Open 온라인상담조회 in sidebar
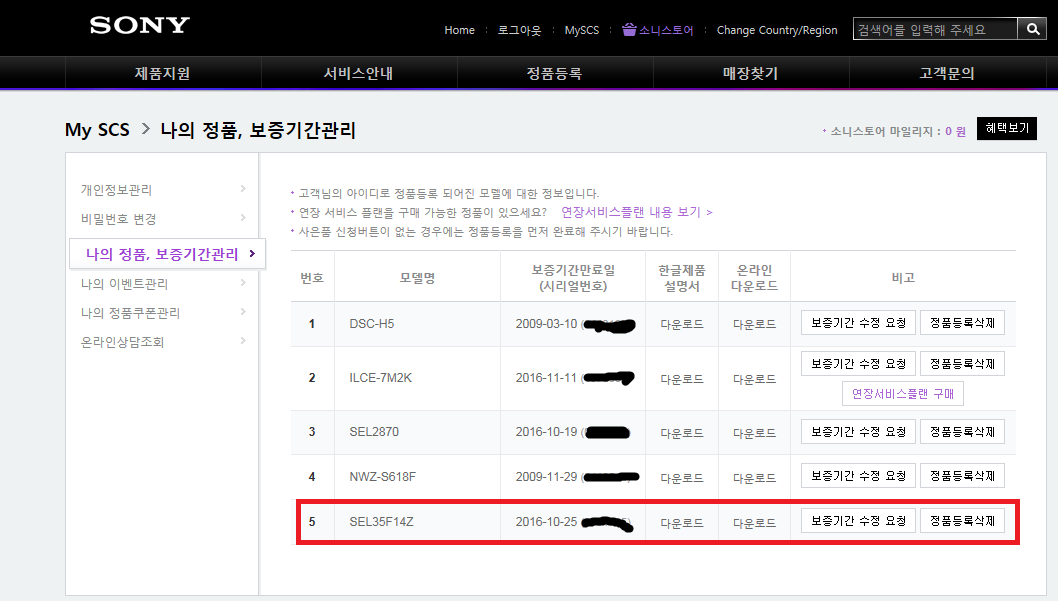Viewport: 1058px width, 601px height. click(x=122, y=342)
